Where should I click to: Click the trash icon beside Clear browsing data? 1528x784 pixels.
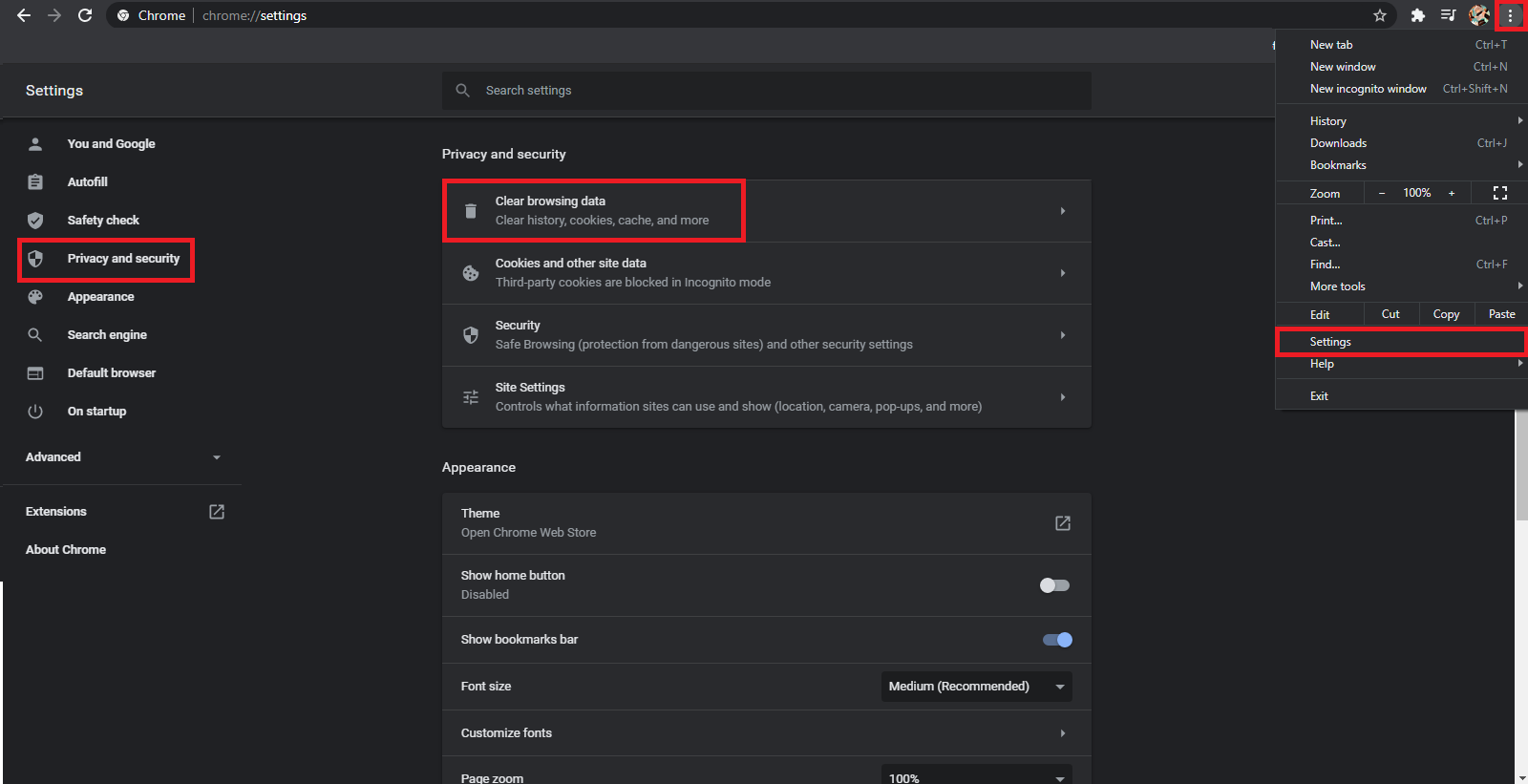coord(471,211)
